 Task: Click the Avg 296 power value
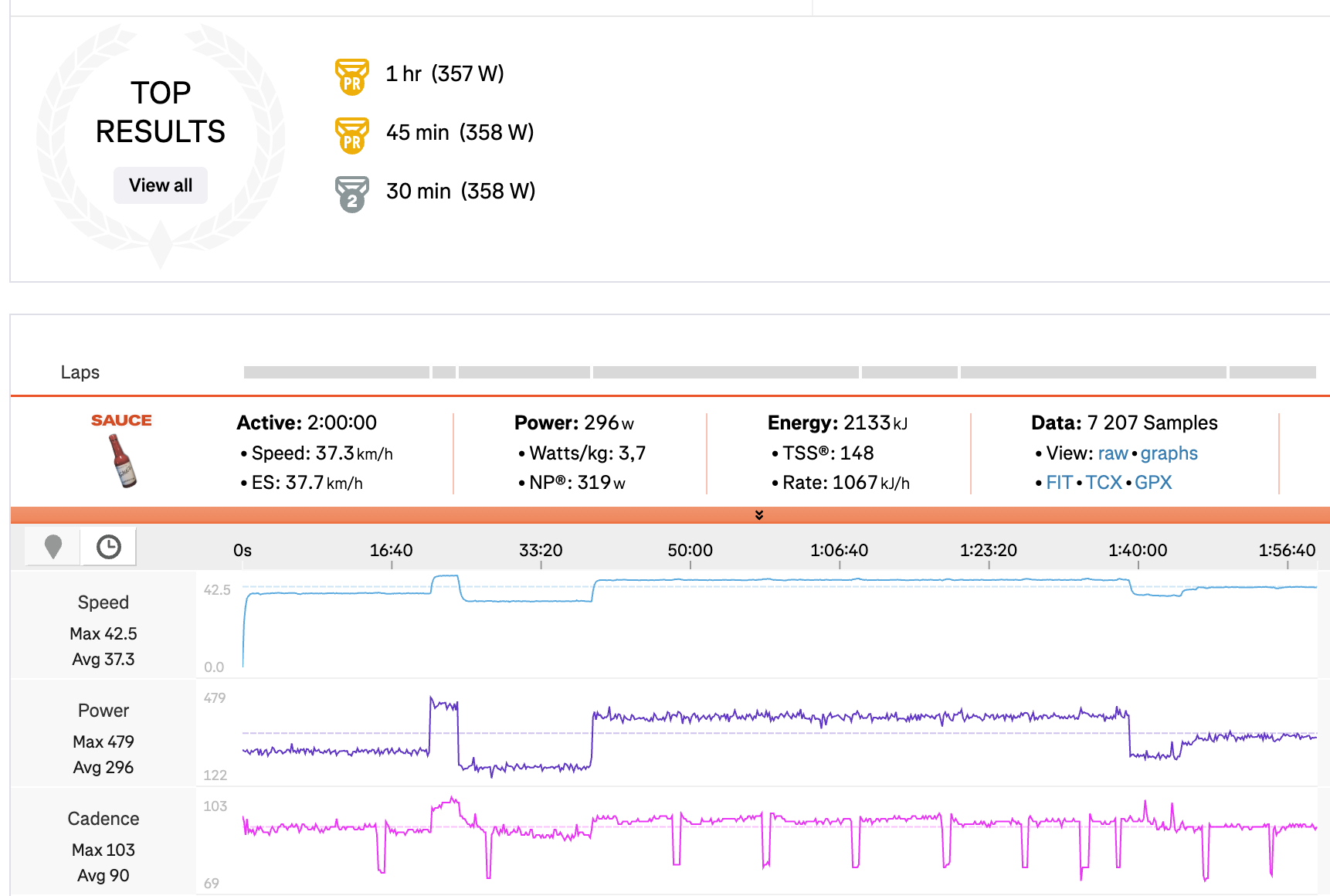(103, 768)
